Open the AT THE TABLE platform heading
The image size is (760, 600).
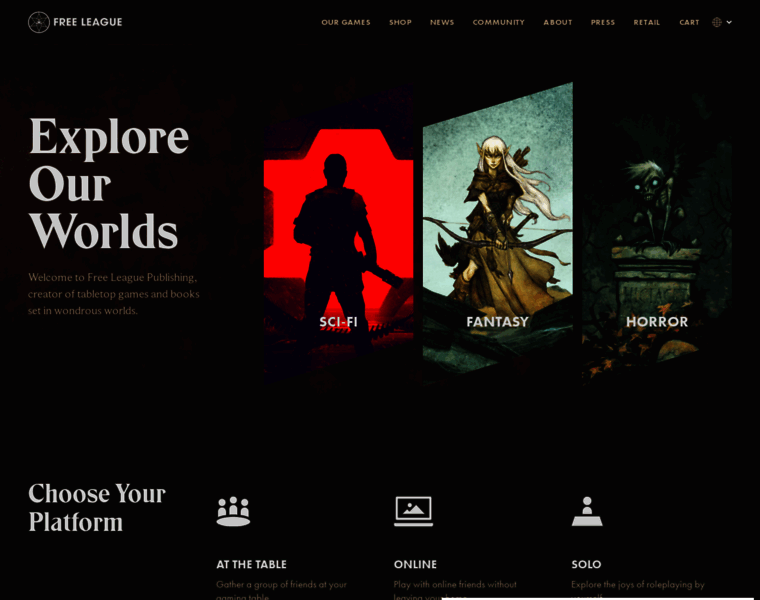click(251, 565)
